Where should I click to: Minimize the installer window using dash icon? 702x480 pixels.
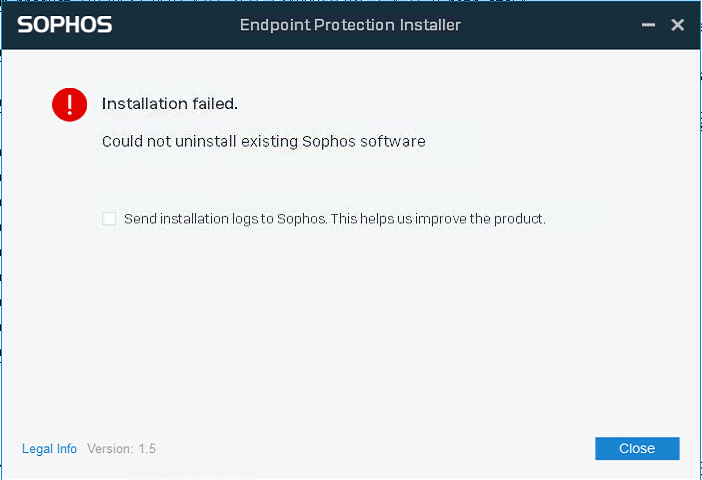click(x=648, y=25)
